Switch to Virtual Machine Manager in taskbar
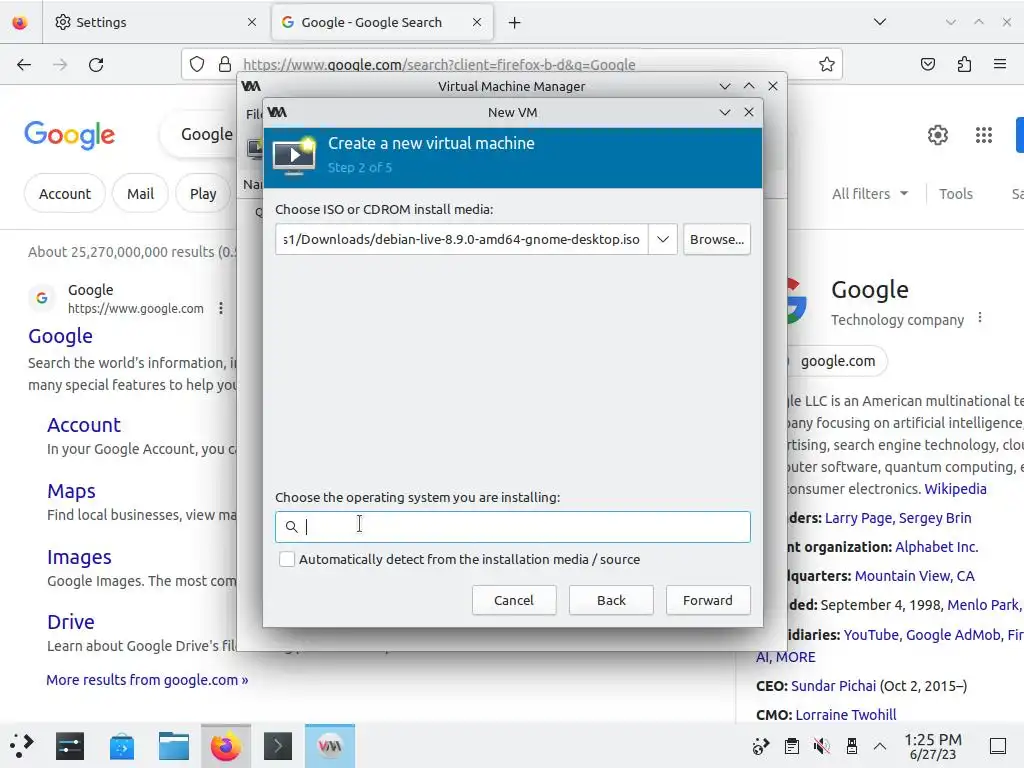The height and width of the screenshot is (768, 1024). coord(330,746)
